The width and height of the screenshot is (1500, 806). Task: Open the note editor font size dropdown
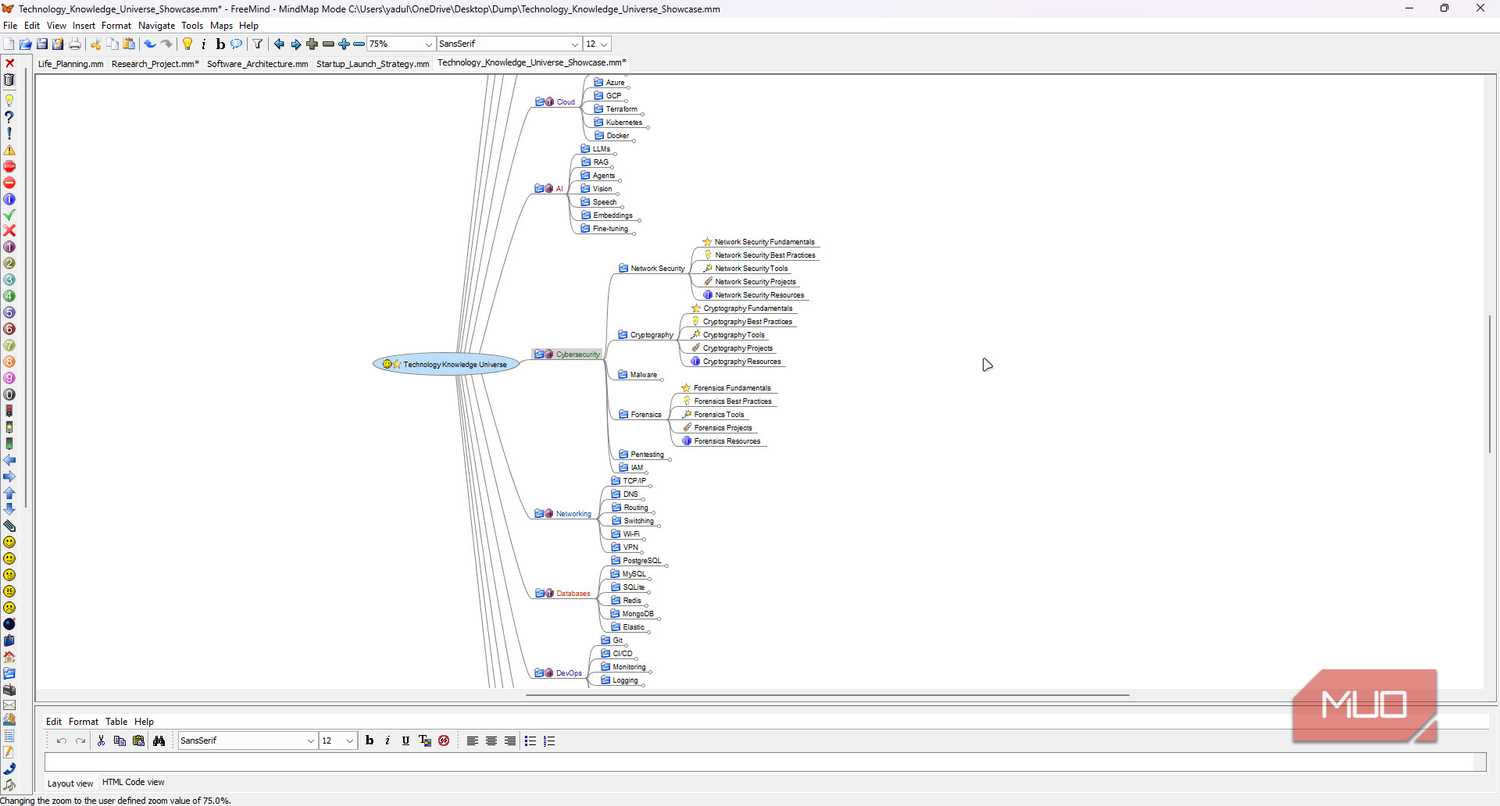tap(350, 741)
